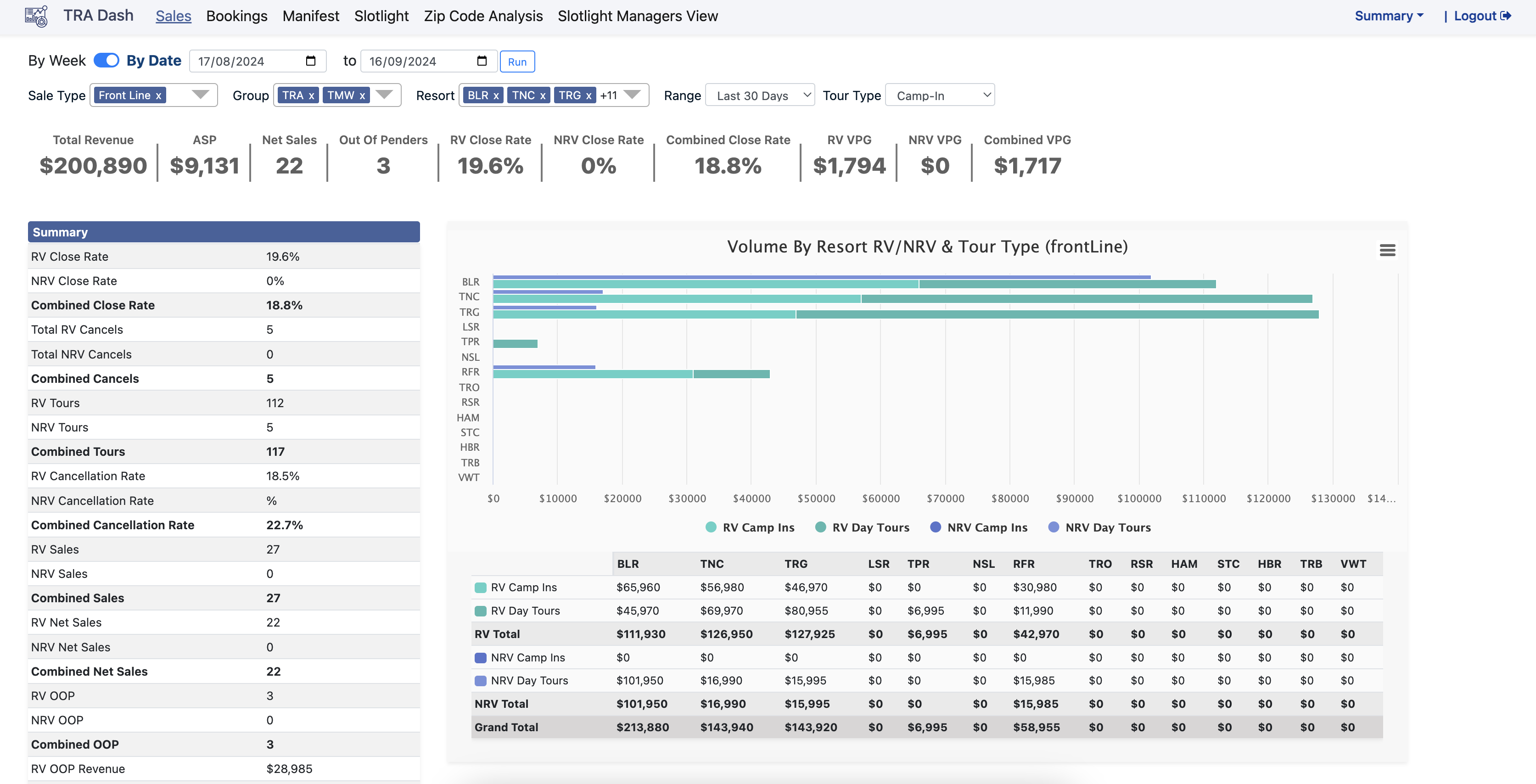Click the RV OOP Revenue $28,985 row
Viewport: 1536px width, 784px height.
click(224, 768)
